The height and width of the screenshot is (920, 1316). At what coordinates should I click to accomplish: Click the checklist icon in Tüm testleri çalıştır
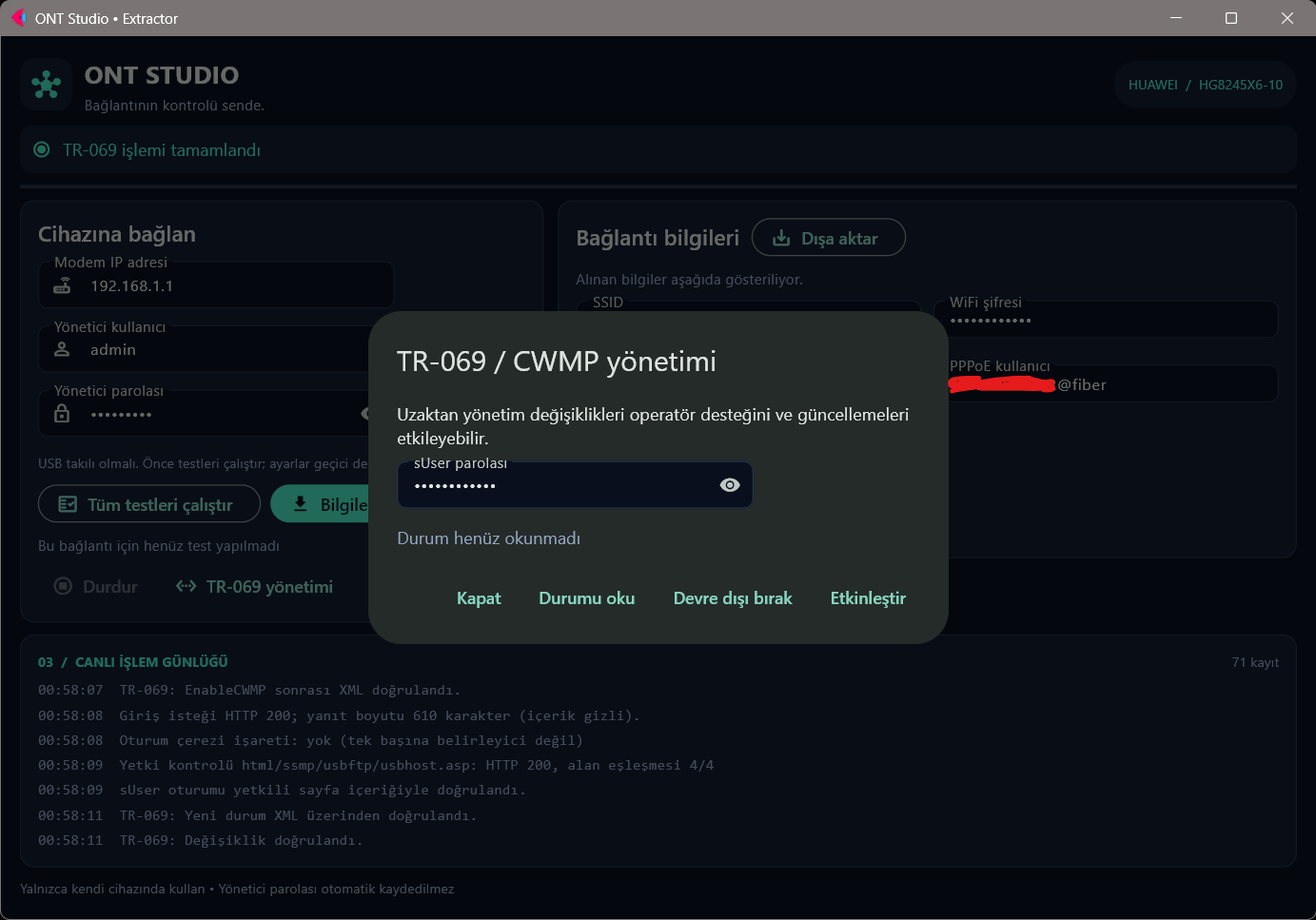click(x=68, y=504)
